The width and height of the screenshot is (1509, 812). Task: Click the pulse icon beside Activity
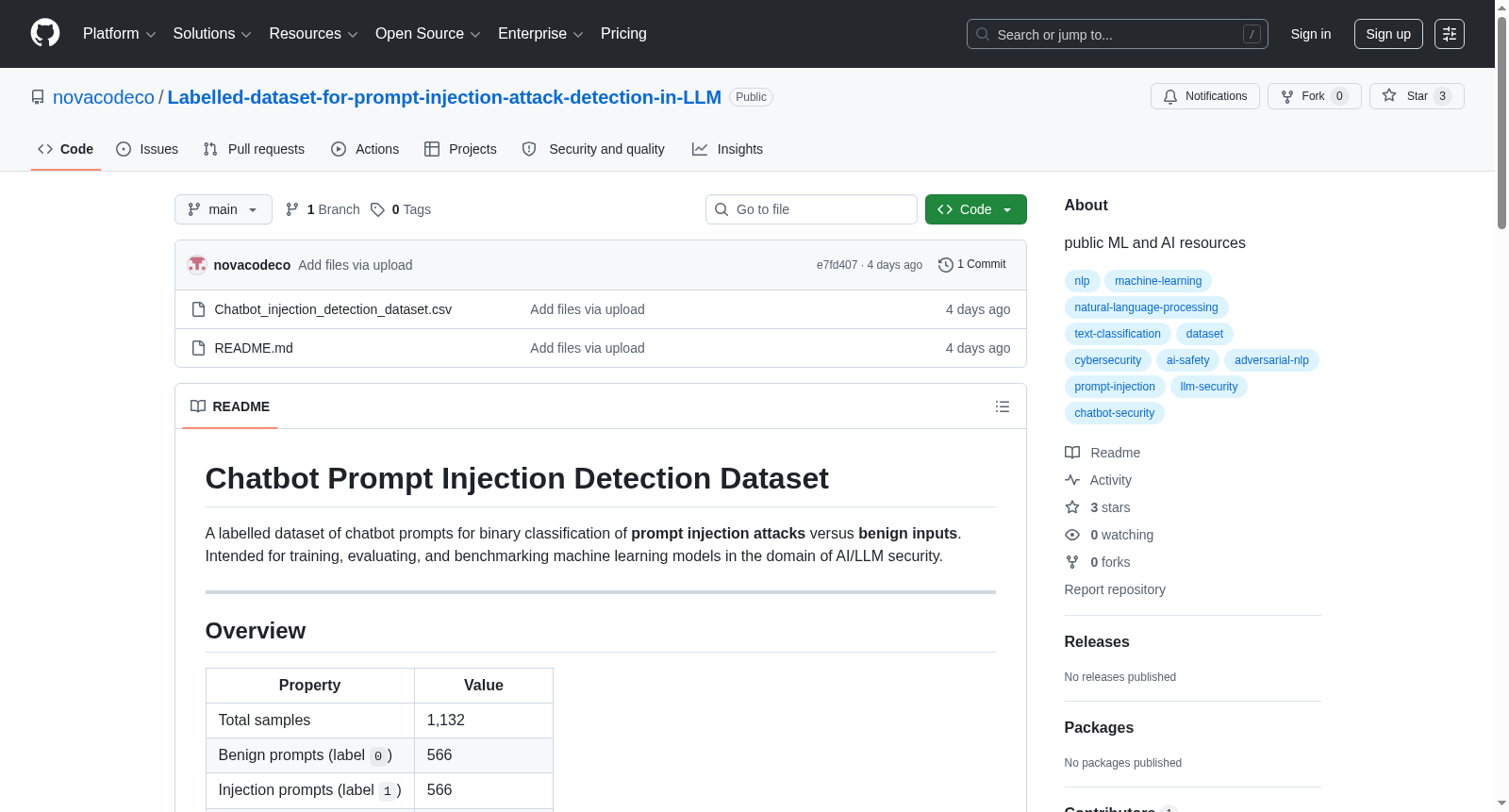coord(1072,480)
